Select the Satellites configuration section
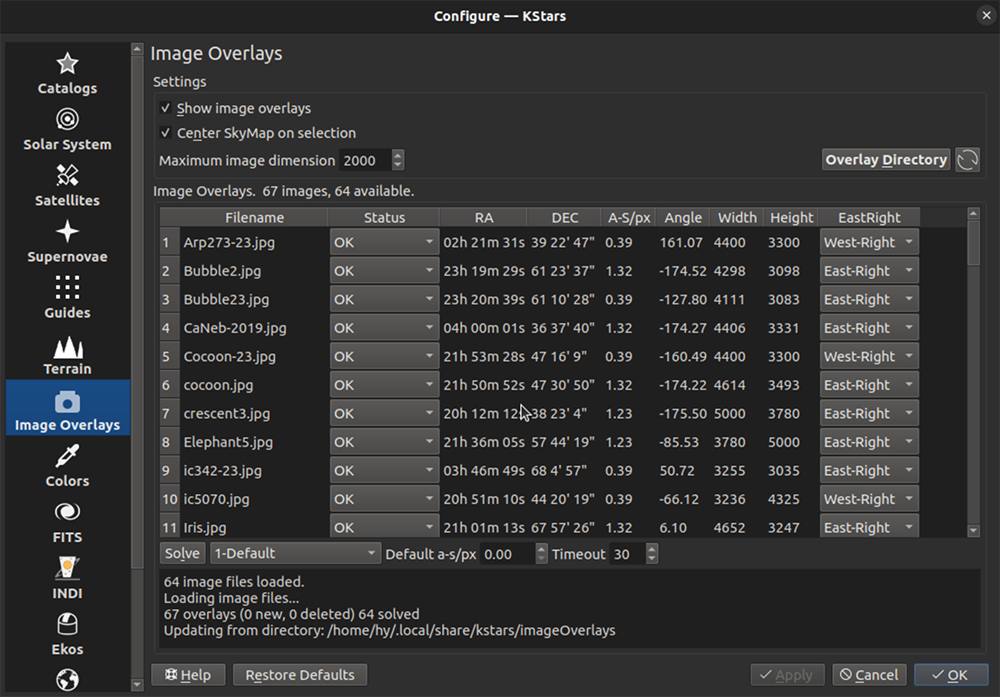Viewport: 1000px width, 697px height. tap(67, 187)
